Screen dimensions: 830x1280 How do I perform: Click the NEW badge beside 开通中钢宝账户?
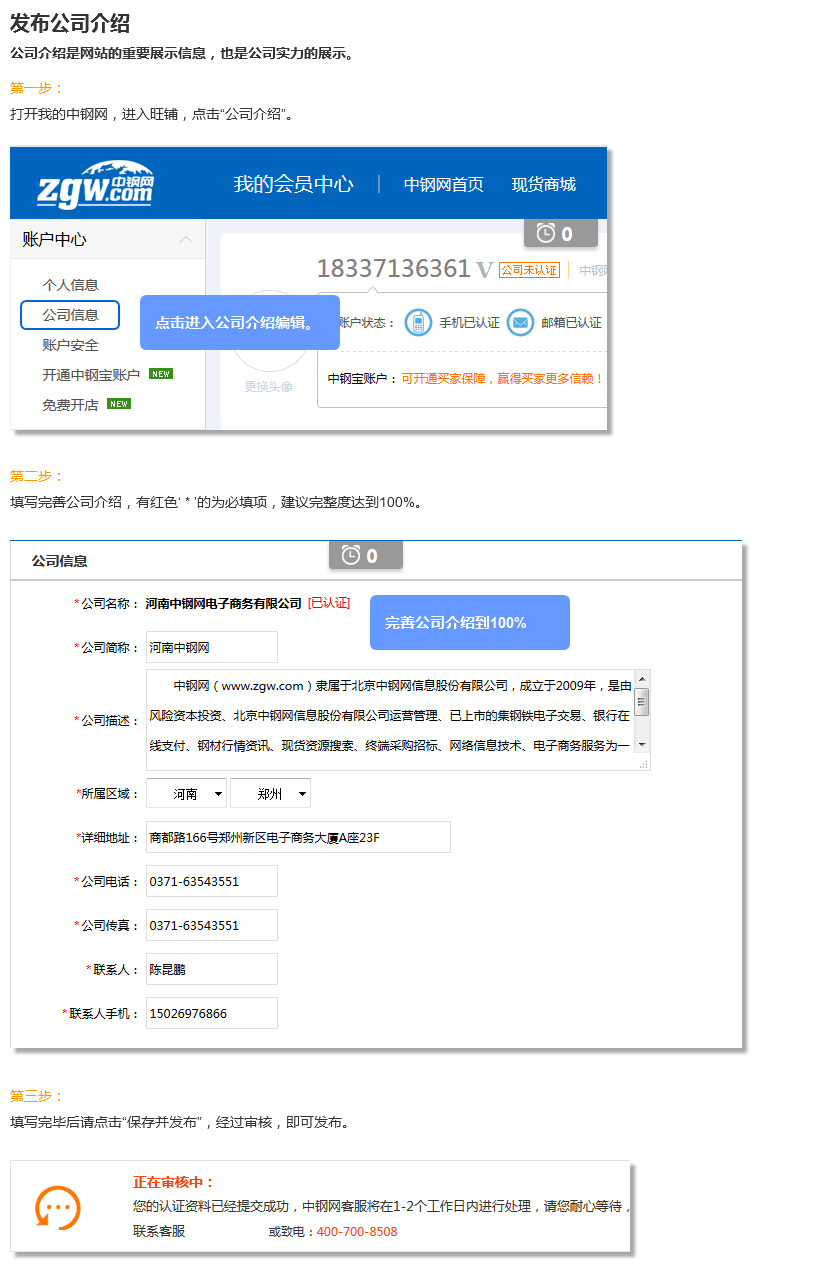click(161, 374)
